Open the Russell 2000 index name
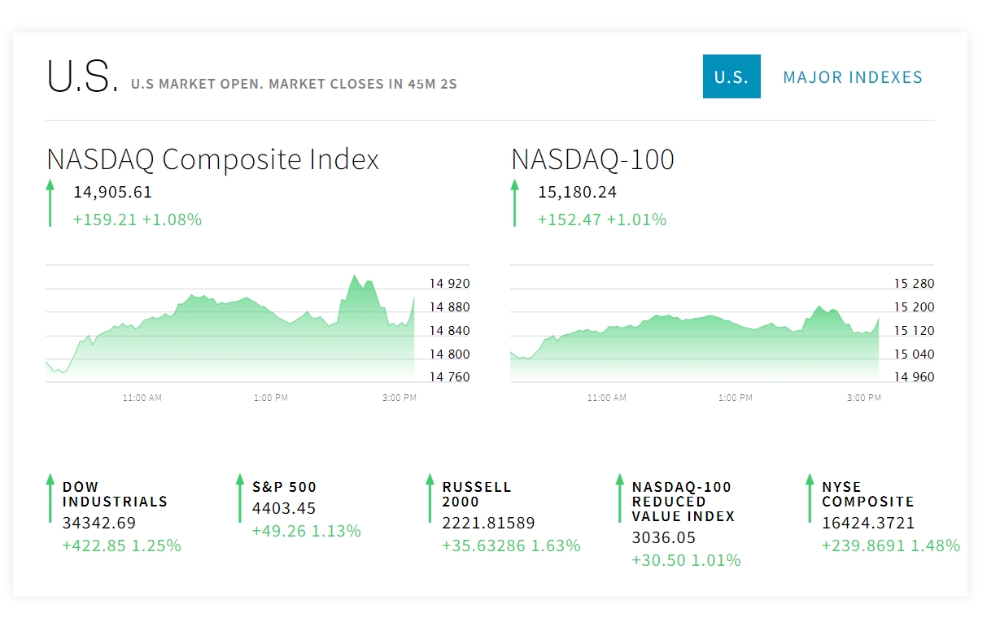Image resolution: width=1000 pixels, height=639 pixels. coord(476,494)
